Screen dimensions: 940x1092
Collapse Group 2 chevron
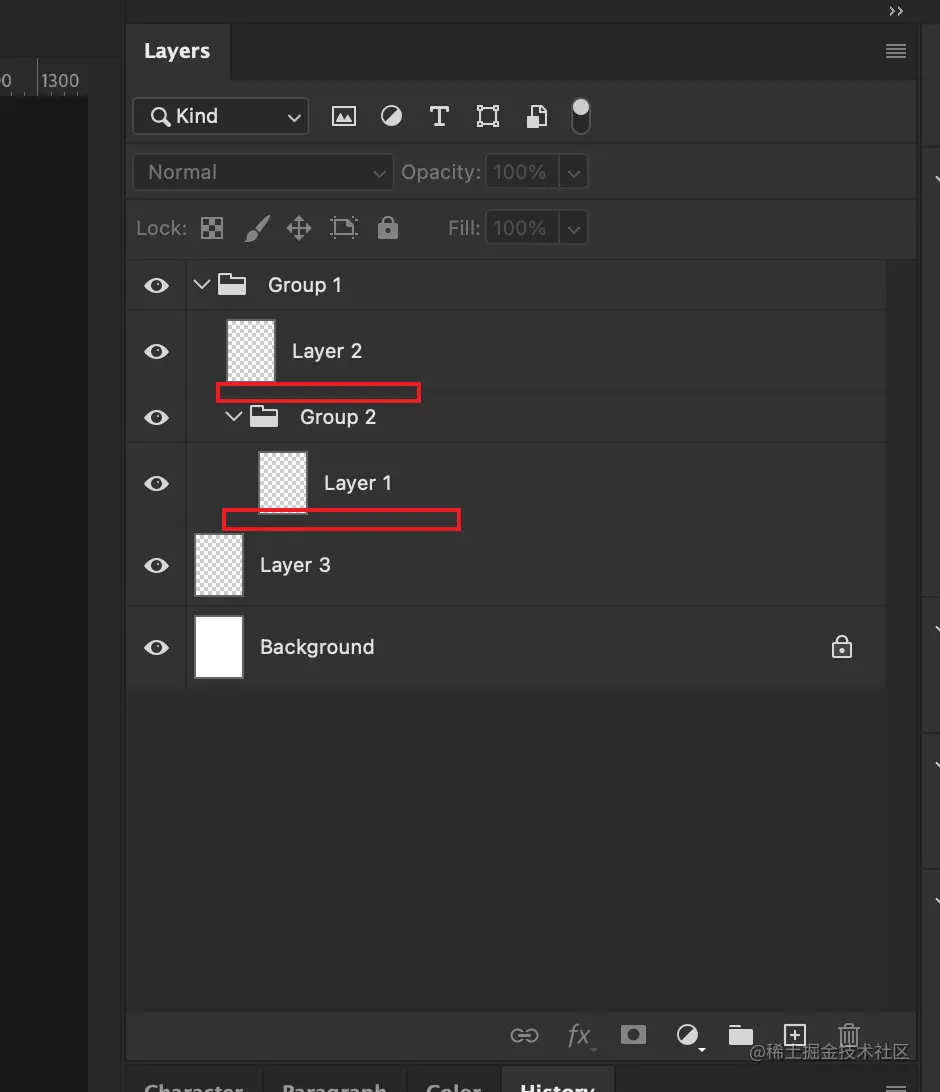pyautogui.click(x=234, y=416)
